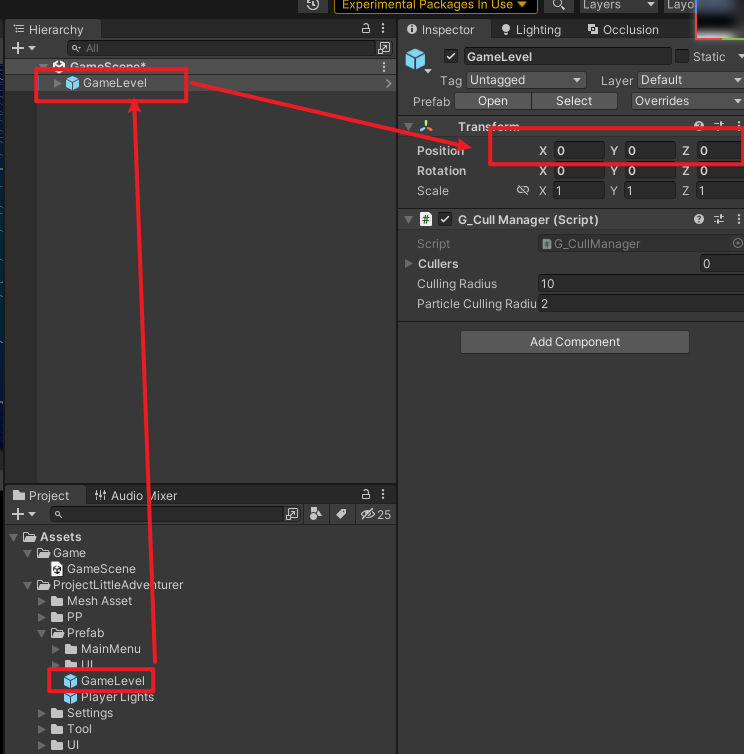Click Project search by label icon

tap(341, 514)
